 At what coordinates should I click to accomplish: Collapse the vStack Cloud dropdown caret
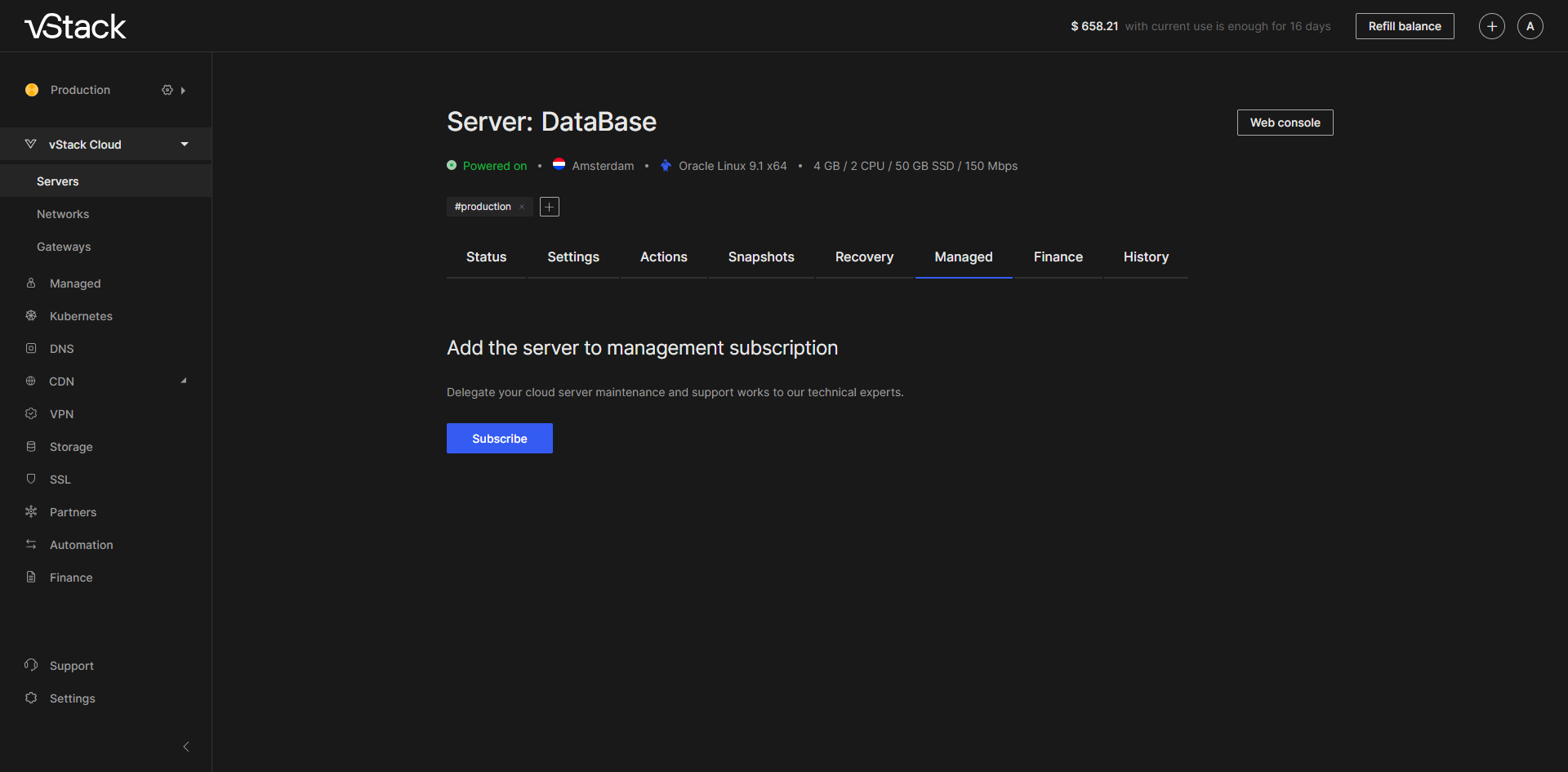[185, 145]
